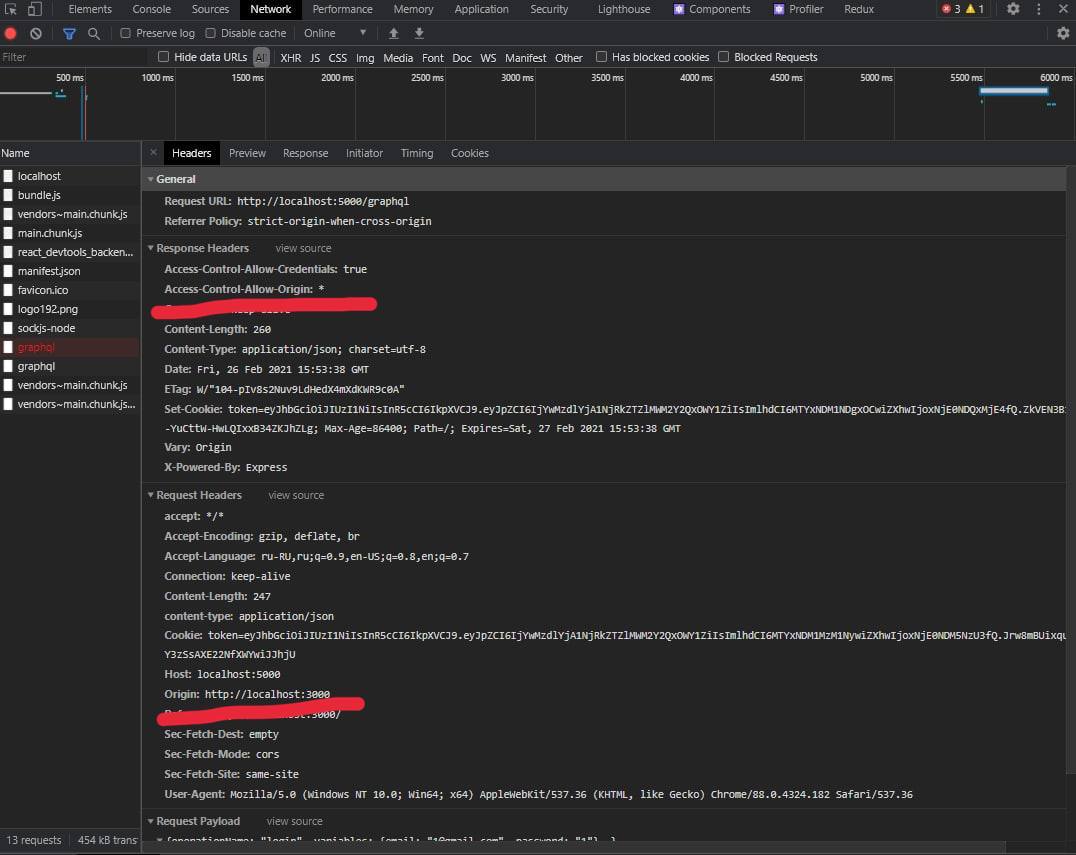This screenshot has height=855, width=1076.
Task: Click the red record network log button
Action: coord(10,33)
